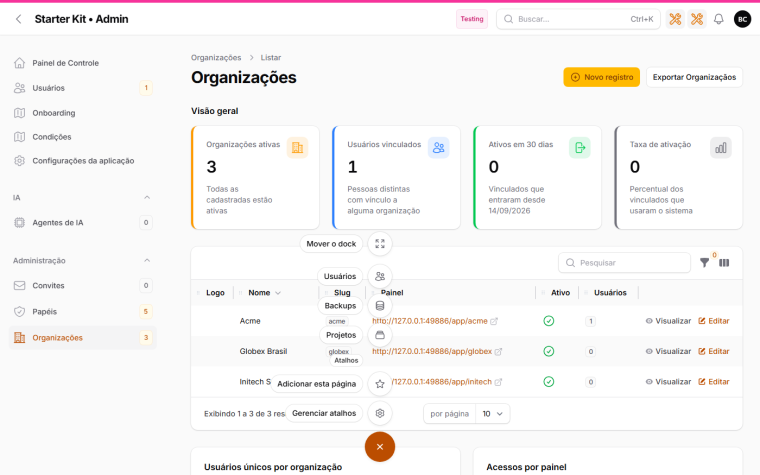Click the acme slug badge
The width and height of the screenshot is (760, 475).
click(337, 321)
